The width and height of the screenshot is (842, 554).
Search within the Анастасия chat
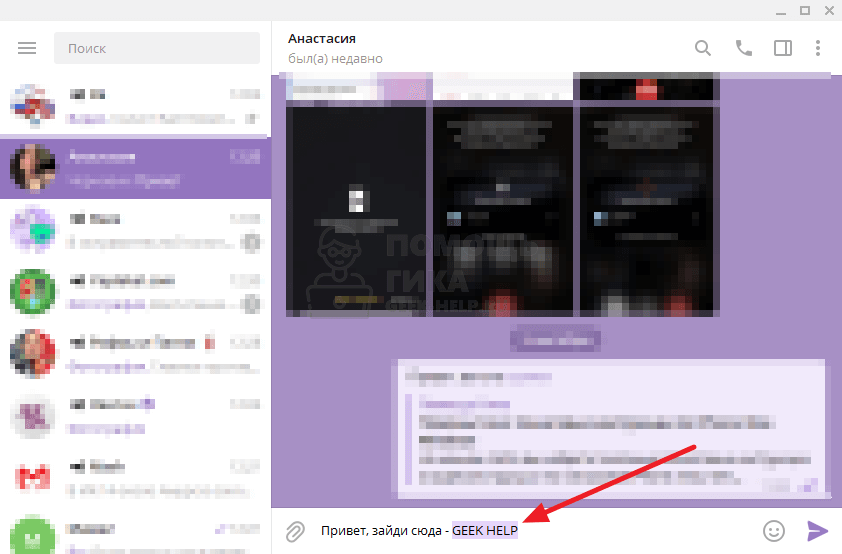click(x=703, y=48)
